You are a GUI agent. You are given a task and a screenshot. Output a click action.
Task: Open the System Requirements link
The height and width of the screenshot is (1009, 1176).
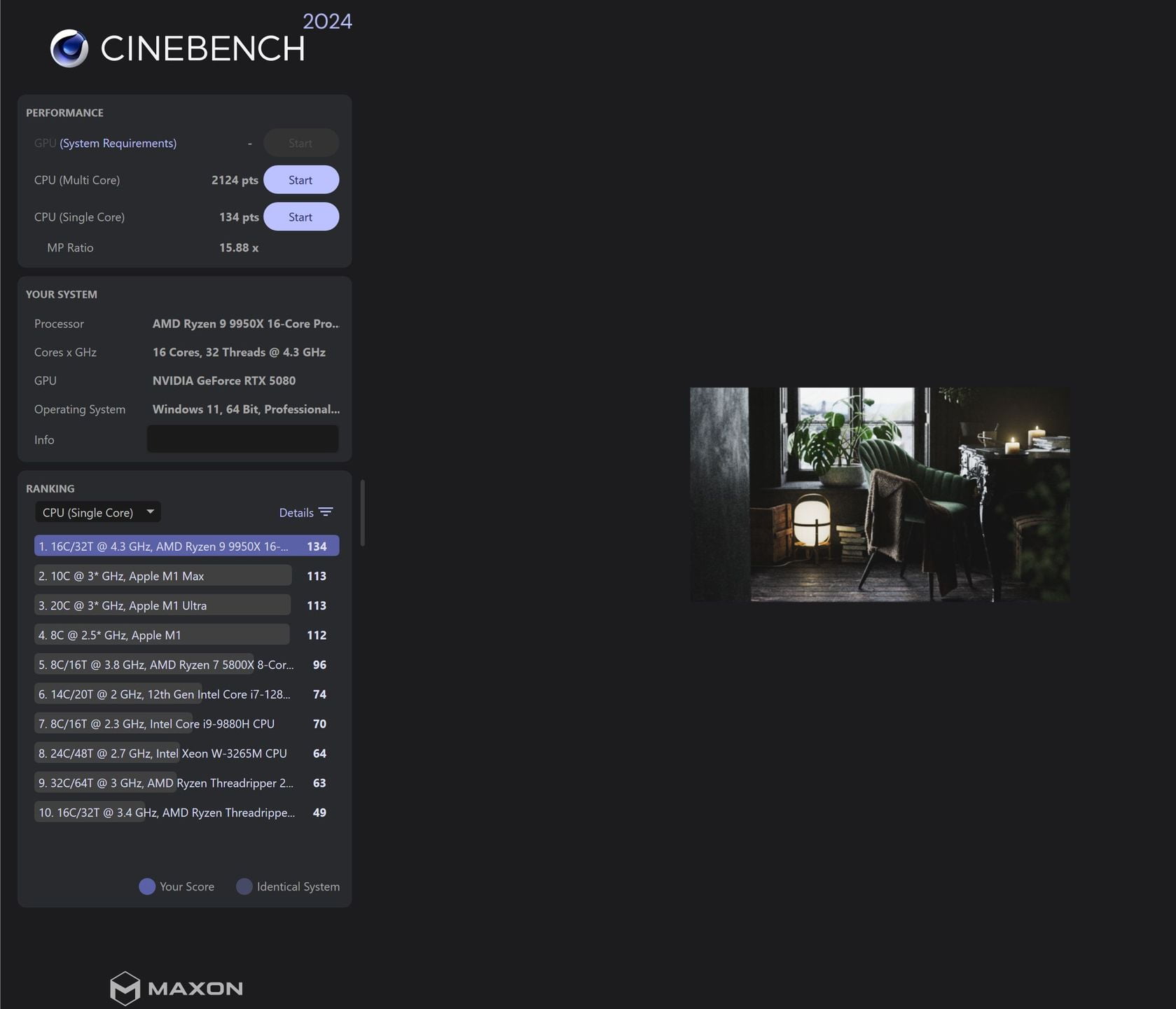(x=118, y=143)
